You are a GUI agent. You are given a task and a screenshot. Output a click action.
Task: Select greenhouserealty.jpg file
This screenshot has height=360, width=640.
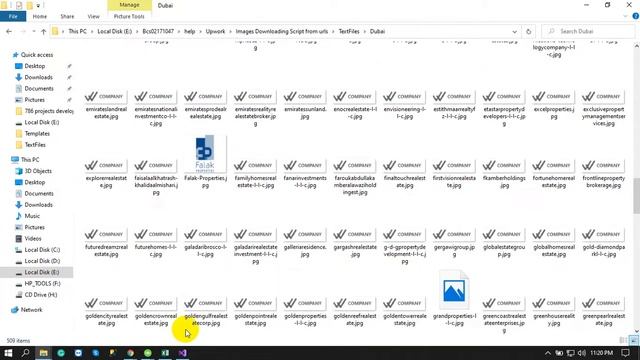553,312
